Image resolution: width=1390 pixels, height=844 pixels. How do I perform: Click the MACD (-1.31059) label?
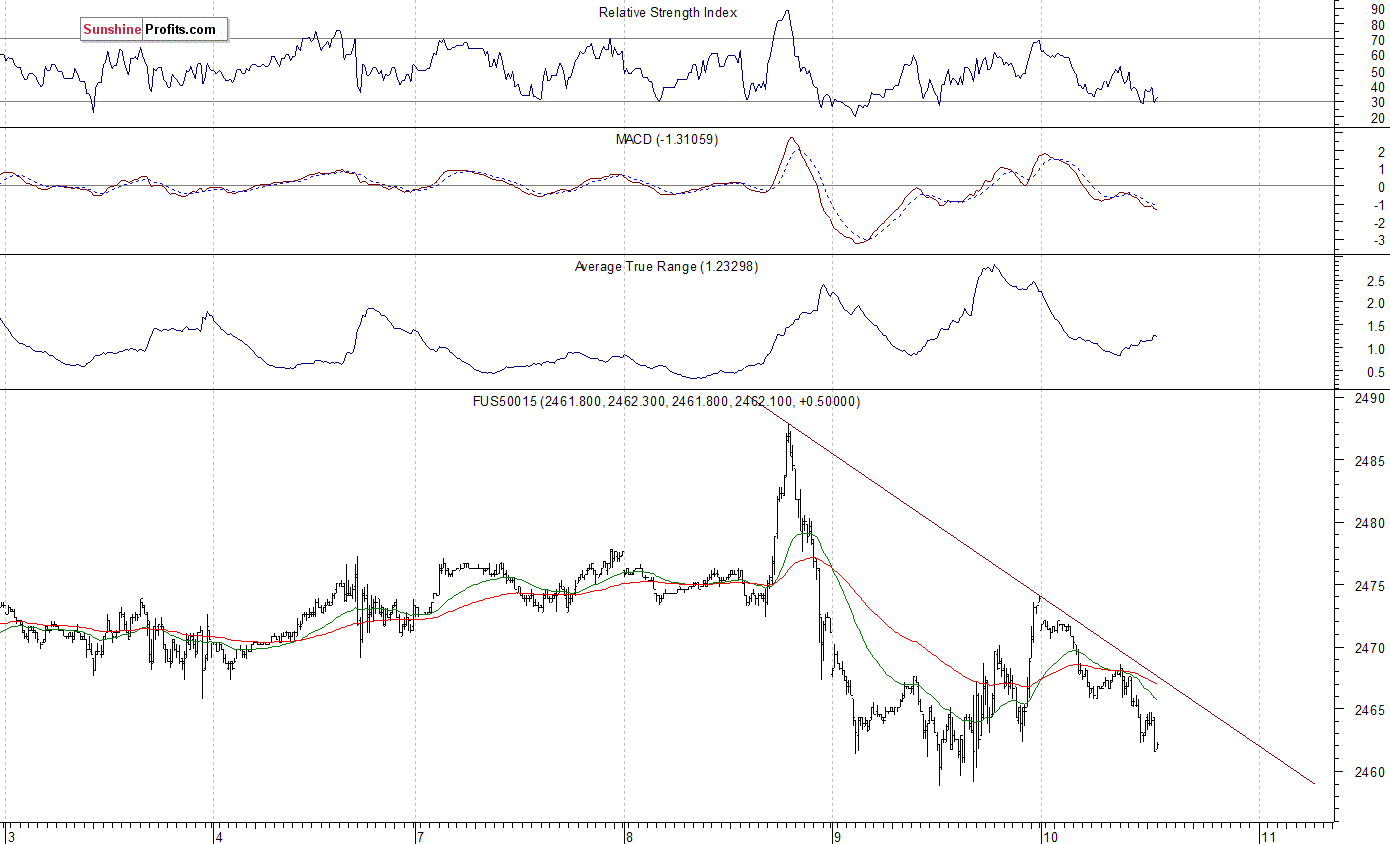(x=667, y=139)
